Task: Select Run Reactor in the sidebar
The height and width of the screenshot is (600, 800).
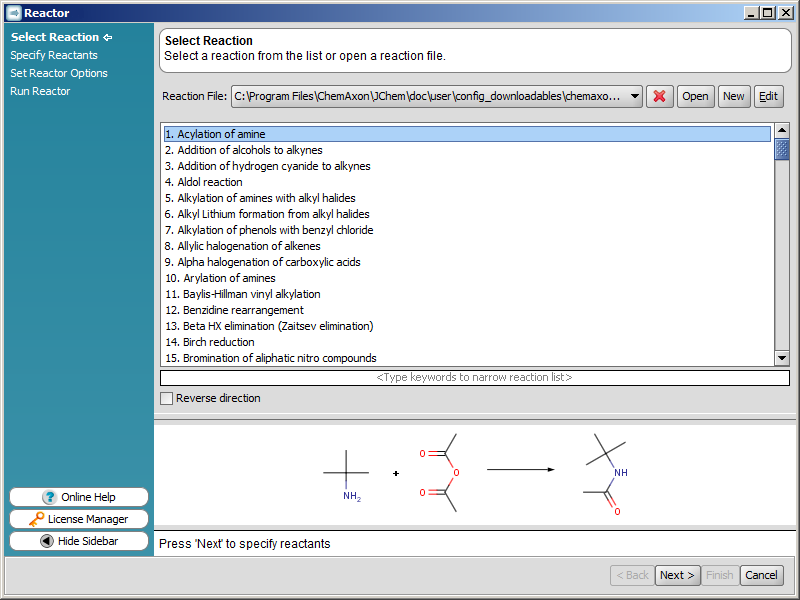Action: tap(40, 91)
